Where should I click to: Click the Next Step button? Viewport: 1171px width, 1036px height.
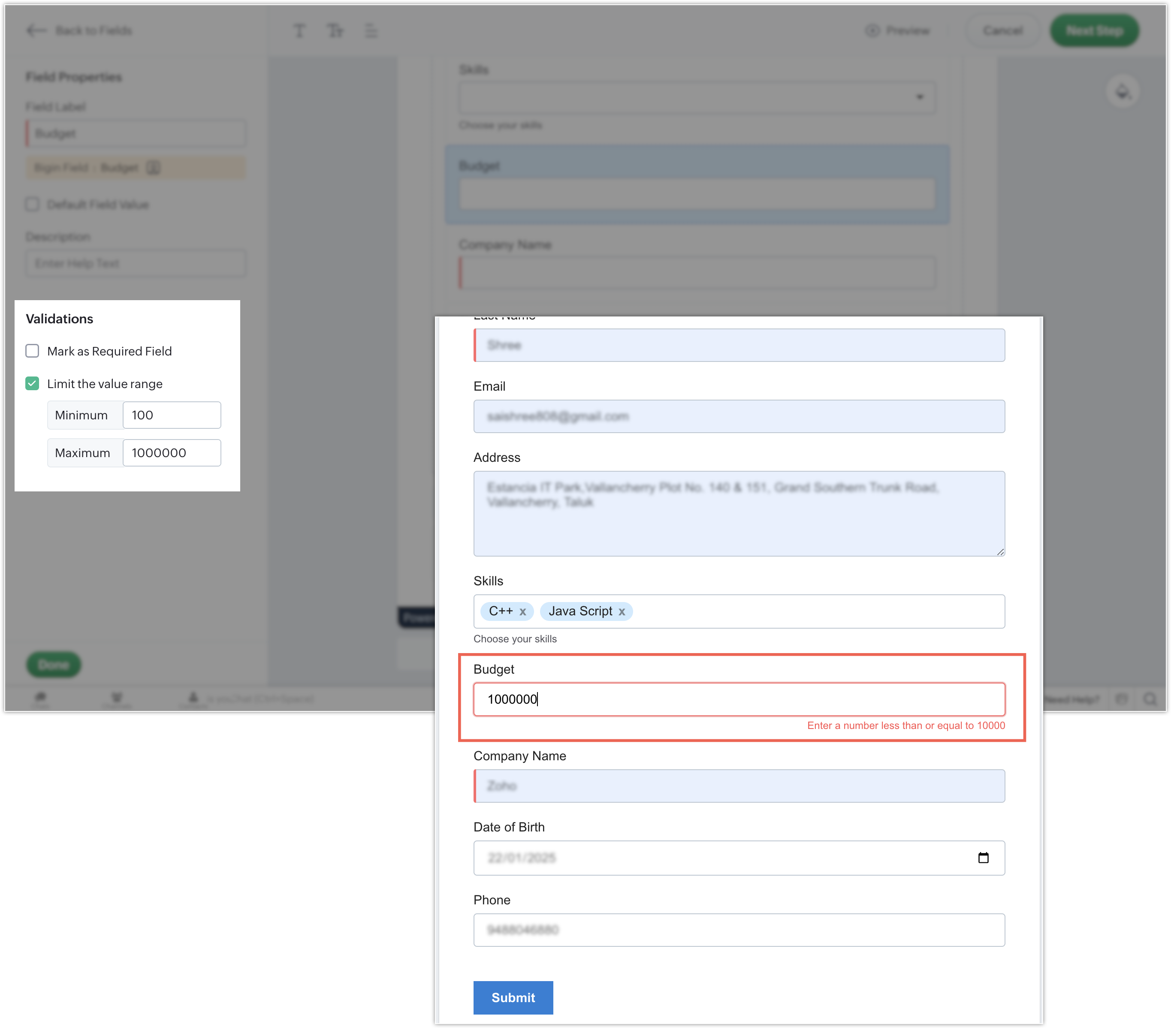pos(1094,30)
